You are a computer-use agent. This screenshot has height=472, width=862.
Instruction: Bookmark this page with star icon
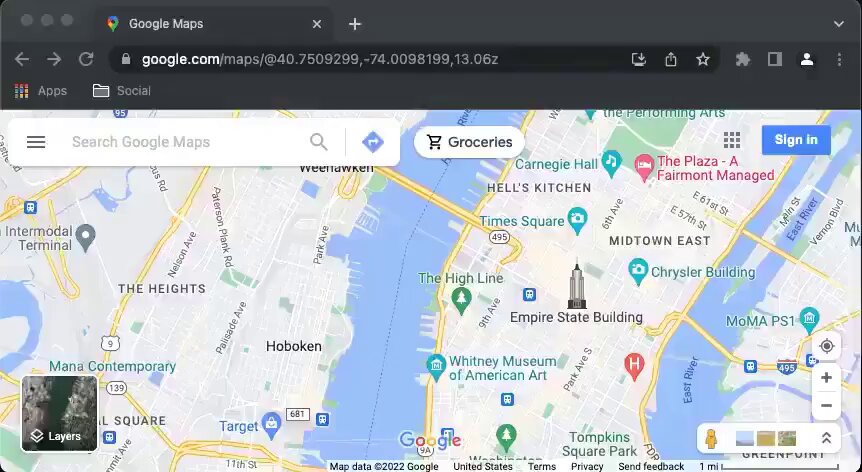click(x=703, y=59)
